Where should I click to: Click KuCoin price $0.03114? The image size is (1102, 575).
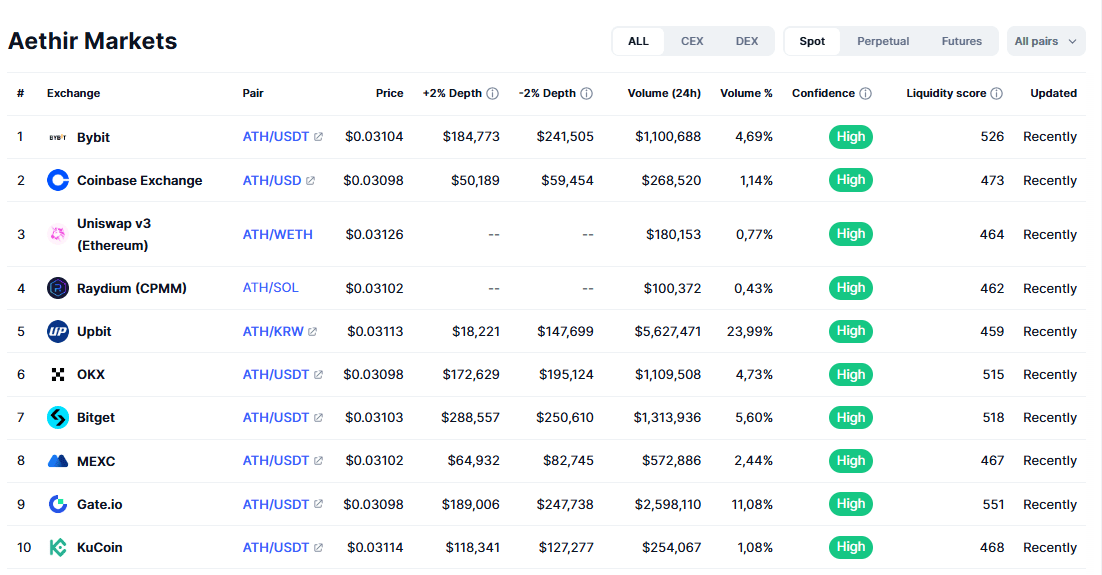coord(375,548)
